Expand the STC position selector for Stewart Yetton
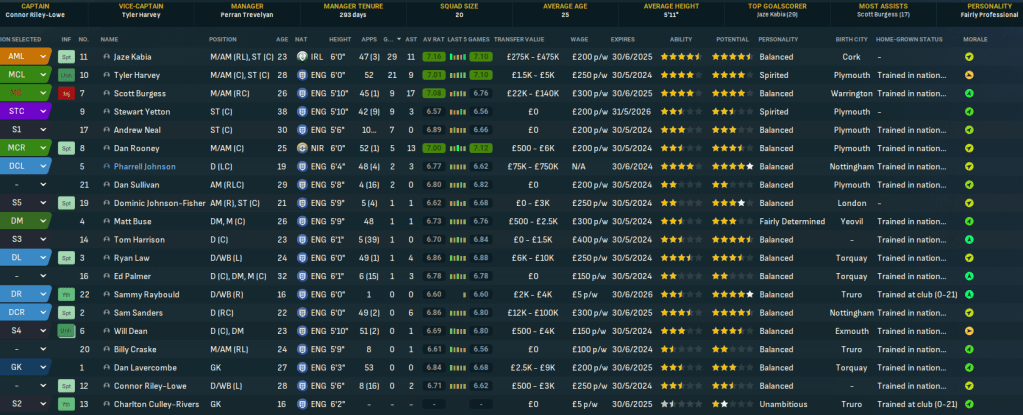The height and width of the screenshot is (415, 1023). click(42, 111)
